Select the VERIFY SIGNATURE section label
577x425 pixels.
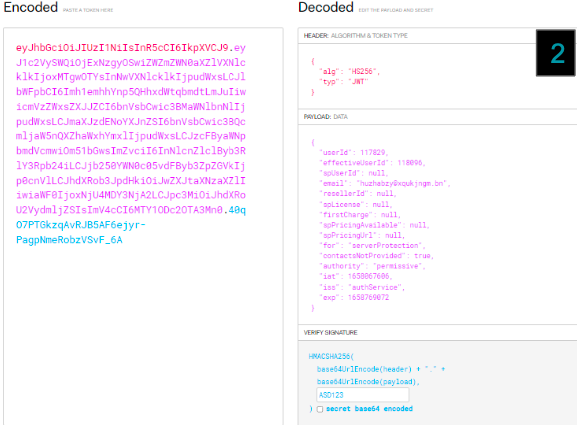330,333
